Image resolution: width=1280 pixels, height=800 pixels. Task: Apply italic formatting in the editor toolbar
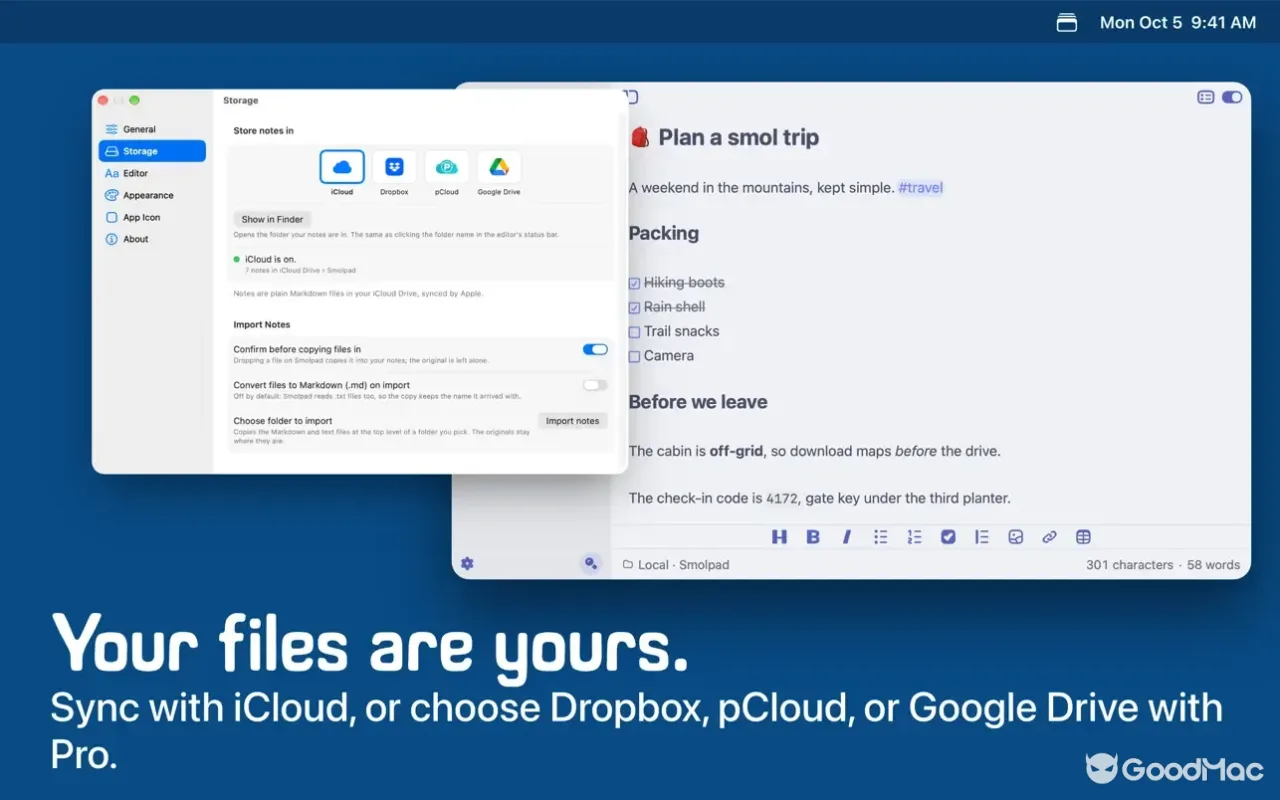pos(847,537)
